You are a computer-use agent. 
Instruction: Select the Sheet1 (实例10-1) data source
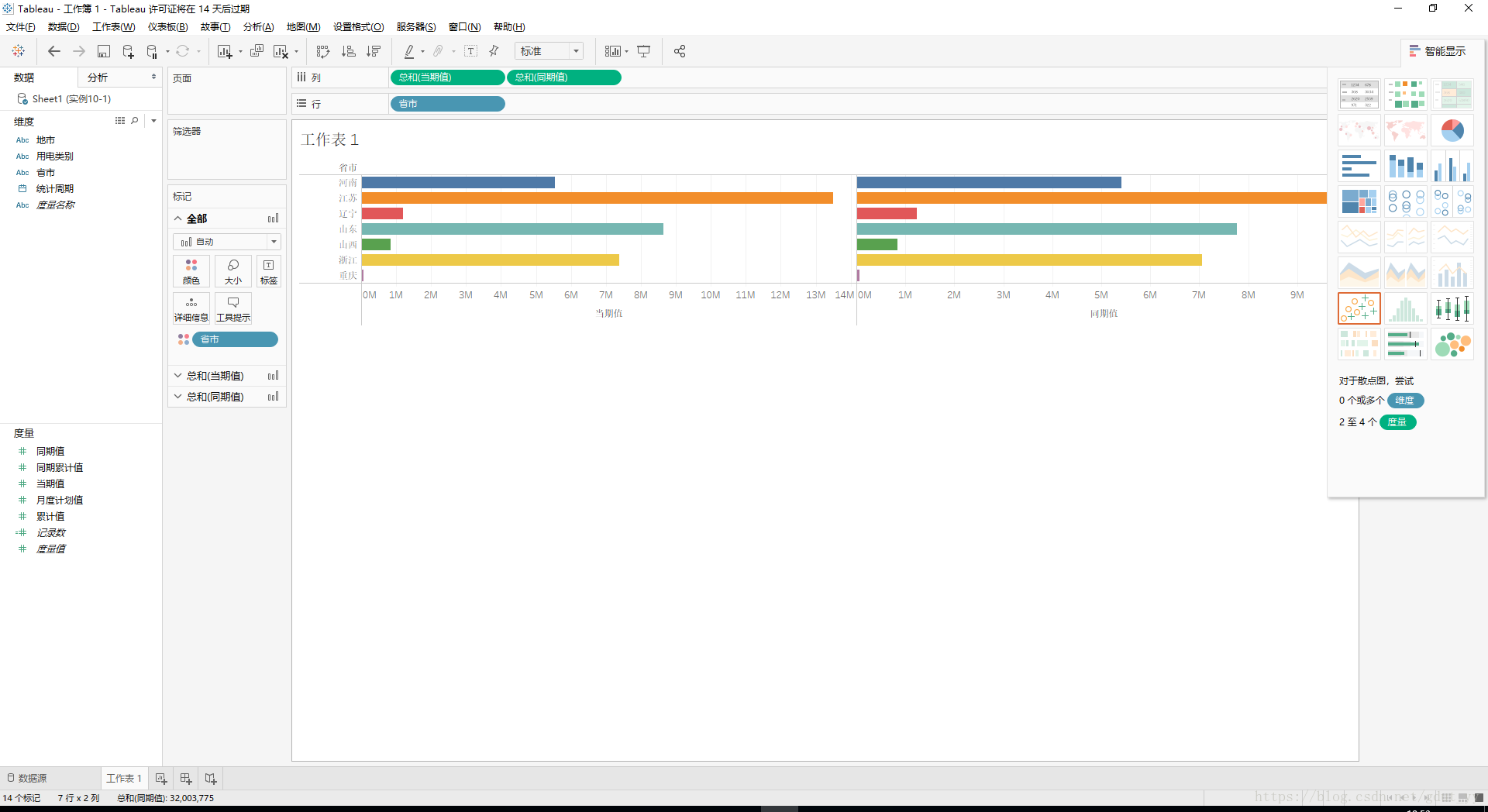coord(71,99)
